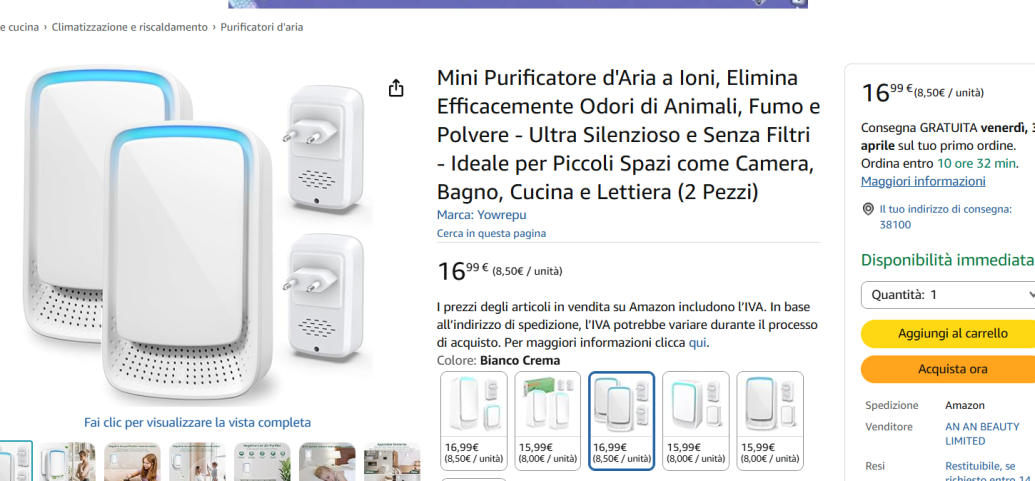
Task: Open the Quantità dropdown
Action: 948,295
